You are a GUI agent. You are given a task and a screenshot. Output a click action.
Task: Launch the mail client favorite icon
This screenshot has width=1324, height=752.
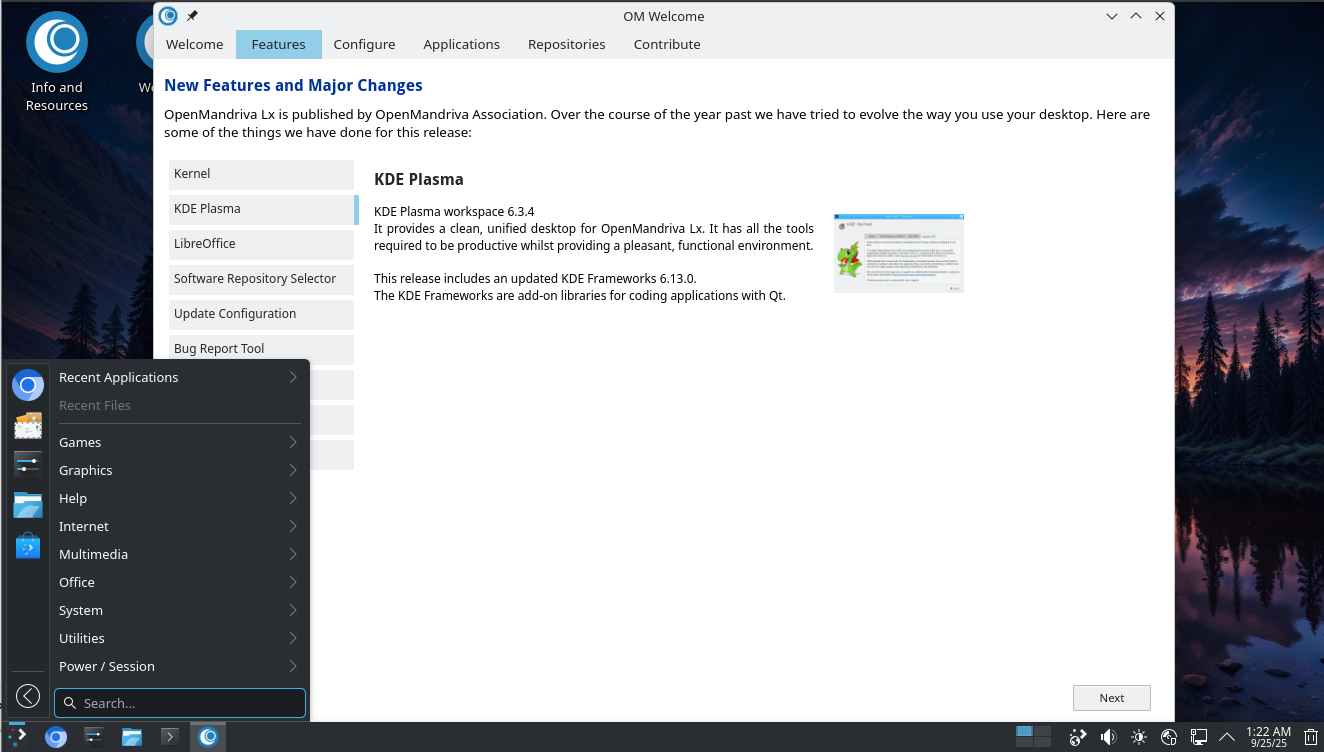(x=28, y=426)
